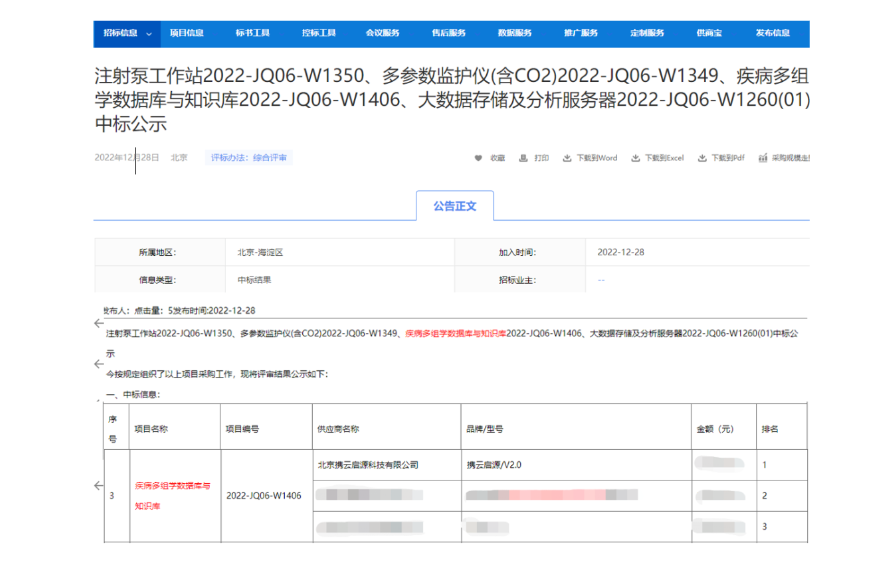This screenshot has width=881, height=580.
Task: Click the 下载到Pdf download icon
Action: point(702,158)
